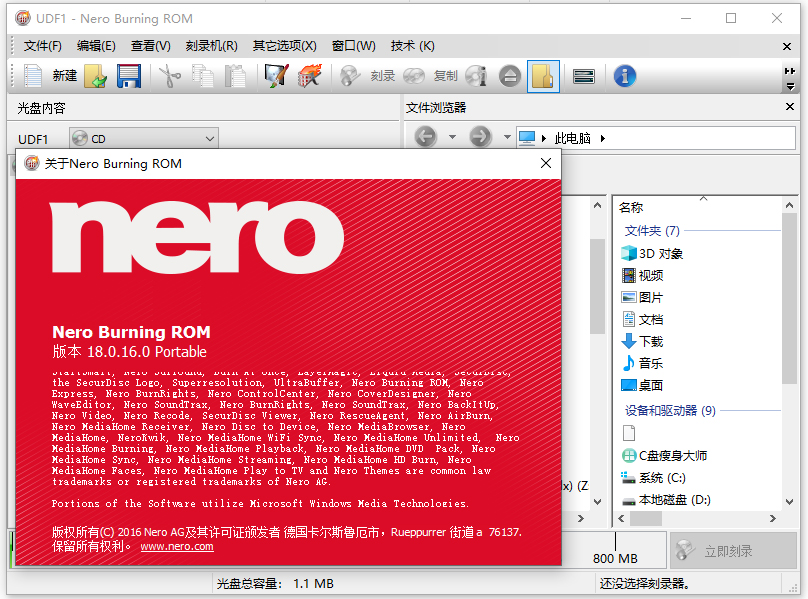Click the blue Nero info toolbar icon
The image size is (808, 599).
[624, 76]
